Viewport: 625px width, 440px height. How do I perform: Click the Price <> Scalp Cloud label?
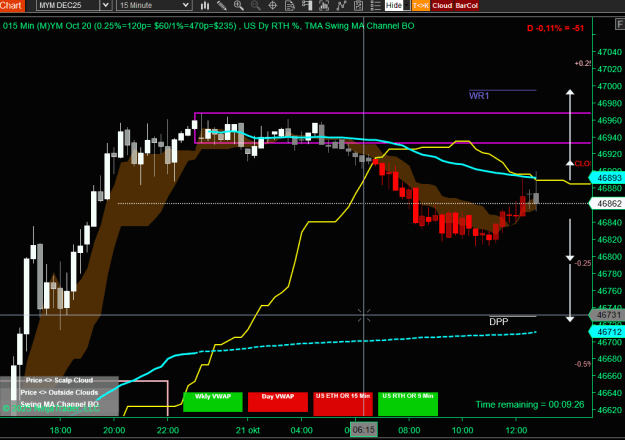tap(59, 380)
